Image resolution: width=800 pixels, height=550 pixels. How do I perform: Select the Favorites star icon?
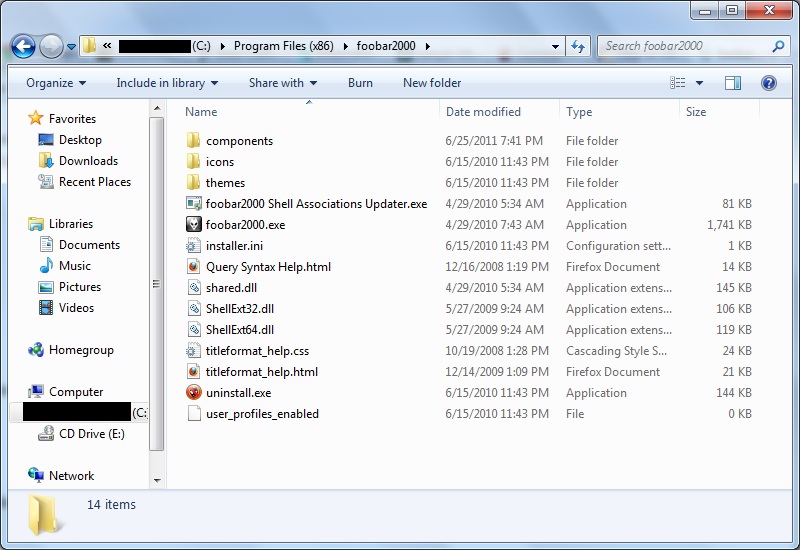[36, 118]
